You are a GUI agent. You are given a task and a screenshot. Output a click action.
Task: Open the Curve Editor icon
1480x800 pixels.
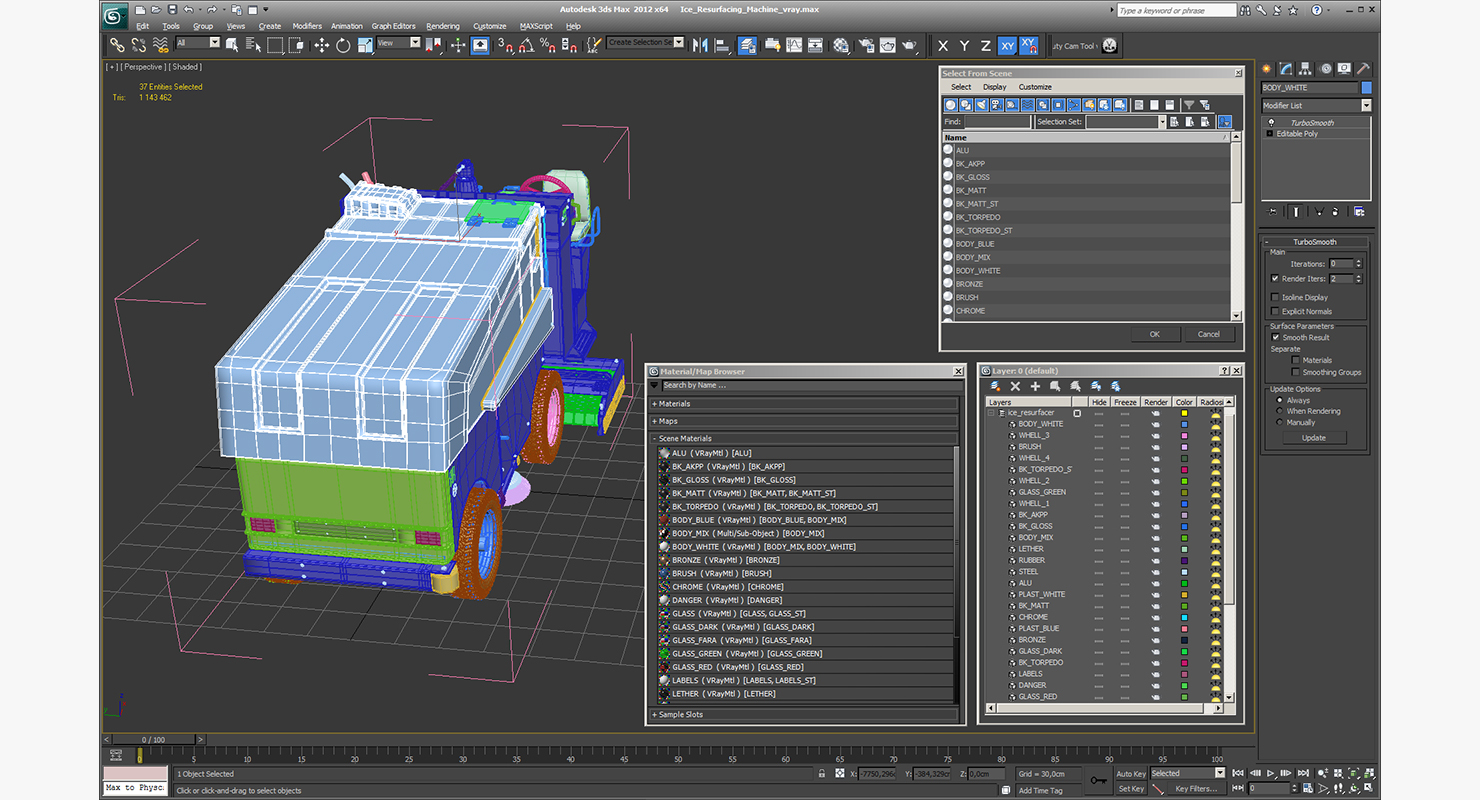794,45
